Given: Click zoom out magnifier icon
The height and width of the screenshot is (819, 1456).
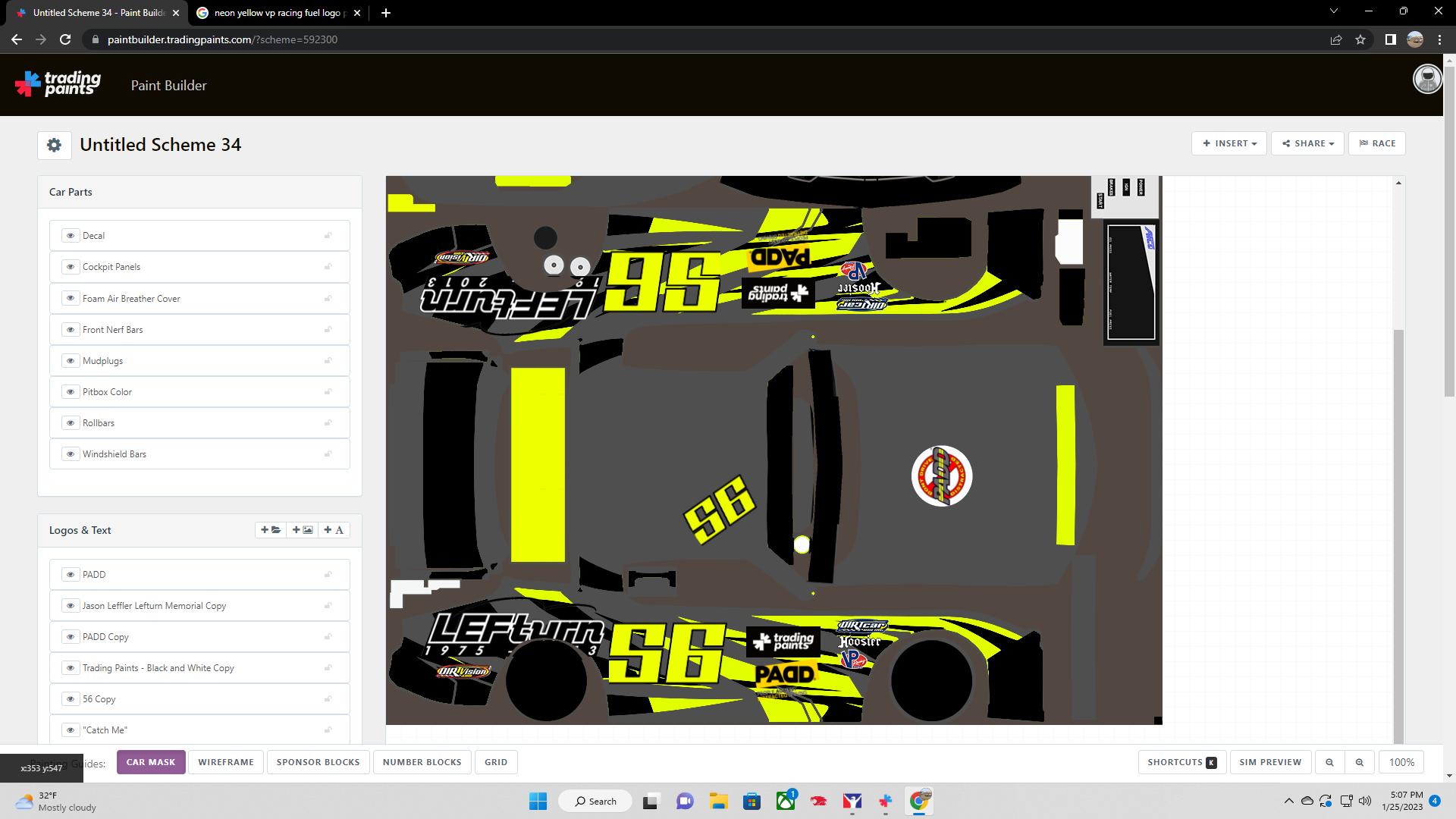Looking at the screenshot, I should (1329, 763).
